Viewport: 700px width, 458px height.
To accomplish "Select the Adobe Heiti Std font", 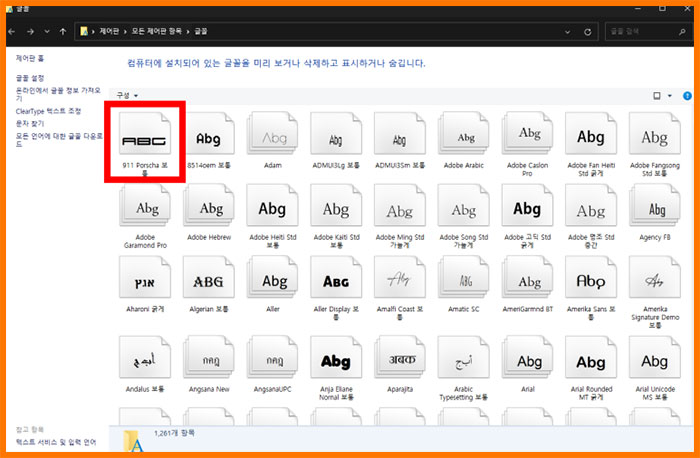I will coord(272,206).
